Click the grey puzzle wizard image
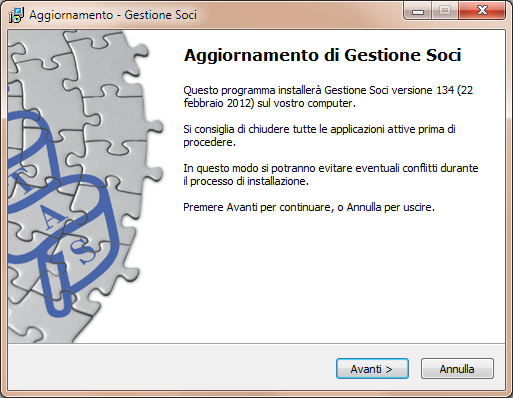The width and height of the screenshot is (513, 398). [86, 187]
